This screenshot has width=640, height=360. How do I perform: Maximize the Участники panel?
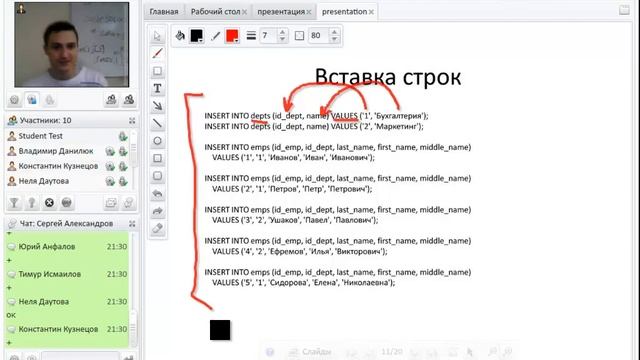click(x=132, y=120)
